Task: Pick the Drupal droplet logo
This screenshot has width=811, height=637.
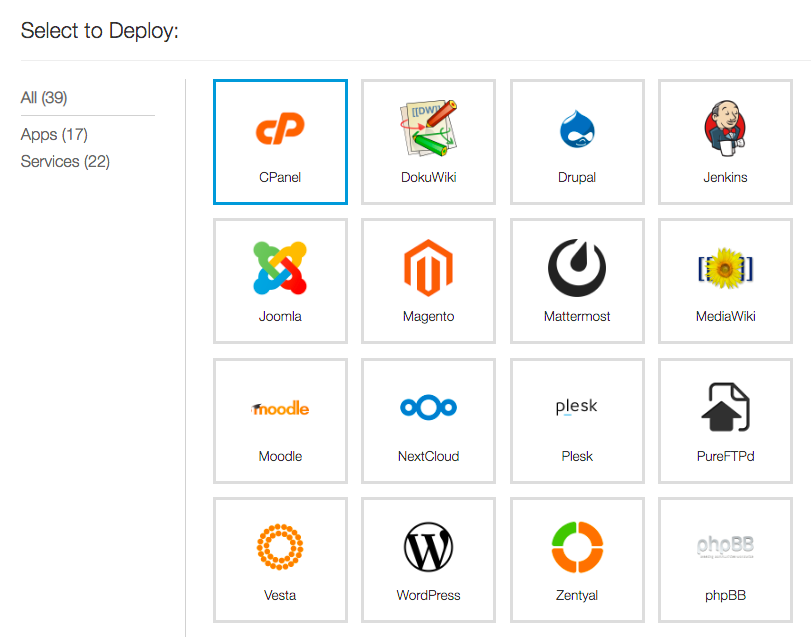Action: (x=577, y=129)
